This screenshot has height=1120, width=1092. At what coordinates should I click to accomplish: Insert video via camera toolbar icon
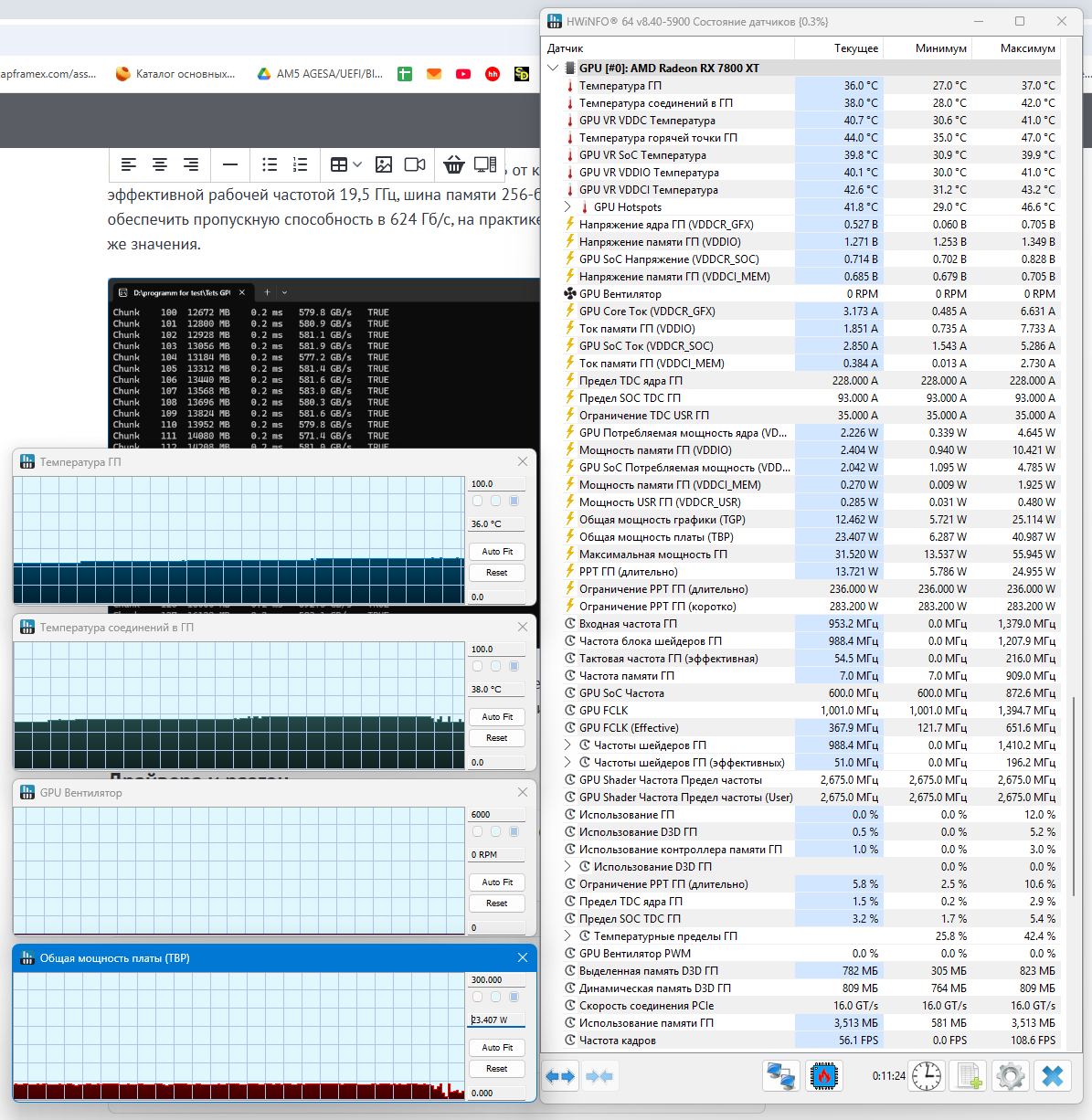tap(415, 164)
